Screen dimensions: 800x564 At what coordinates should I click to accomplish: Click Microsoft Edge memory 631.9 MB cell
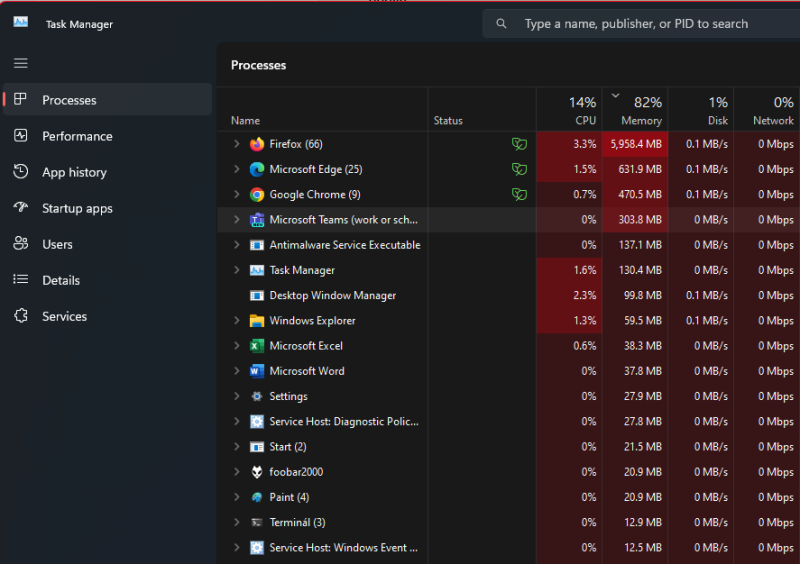(636, 169)
